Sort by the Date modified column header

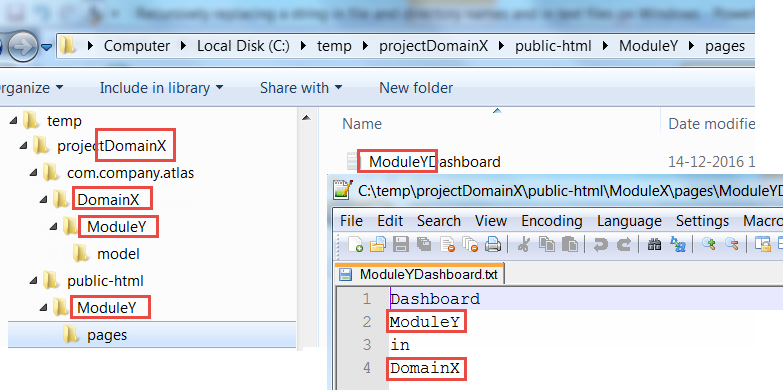(711, 123)
